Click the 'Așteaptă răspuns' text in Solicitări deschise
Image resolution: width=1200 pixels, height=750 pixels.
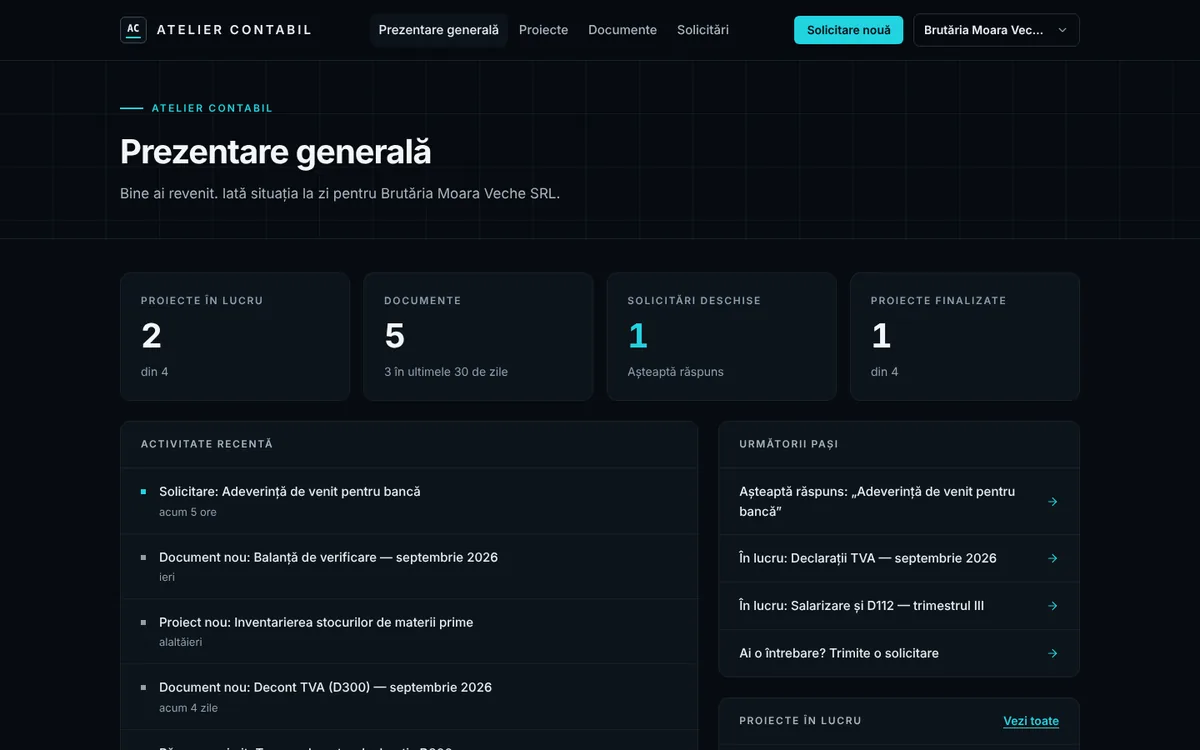click(676, 372)
